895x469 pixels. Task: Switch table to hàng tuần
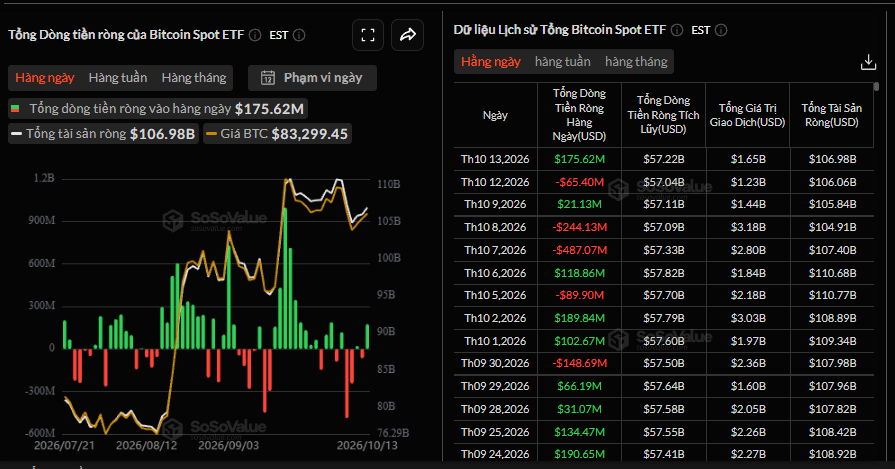[x=562, y=62]
